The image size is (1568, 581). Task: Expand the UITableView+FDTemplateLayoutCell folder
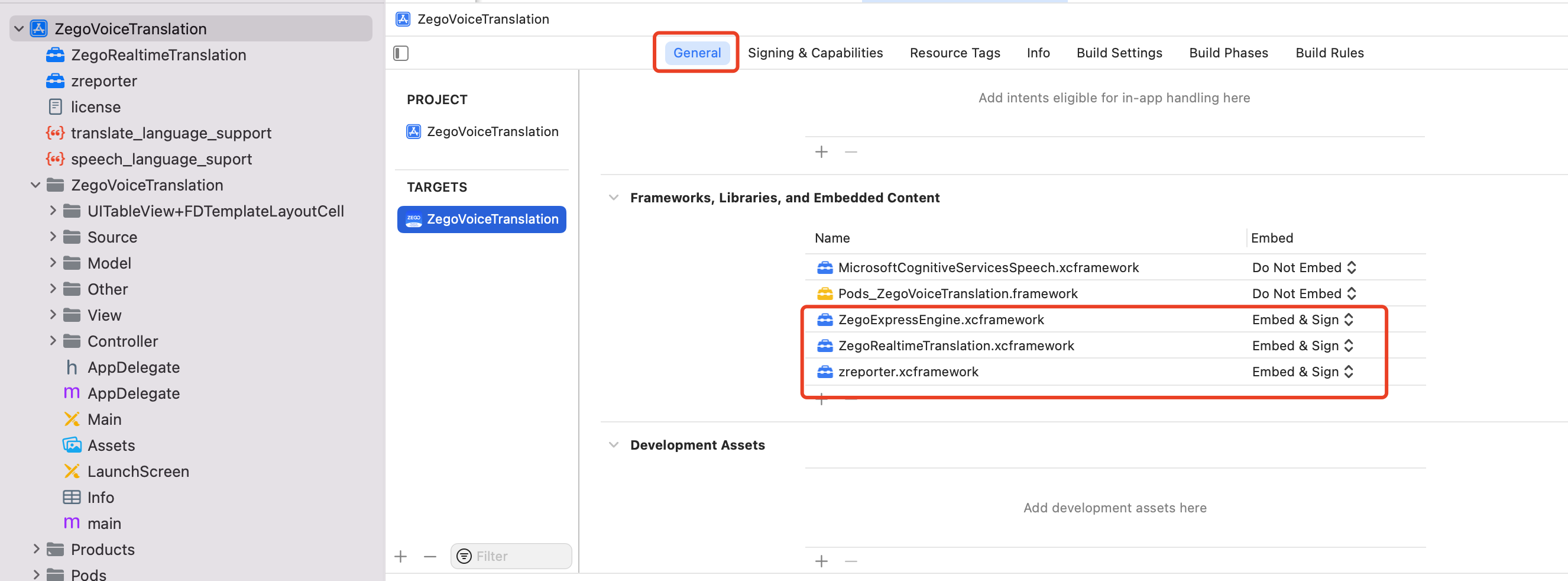pos(53,211)
